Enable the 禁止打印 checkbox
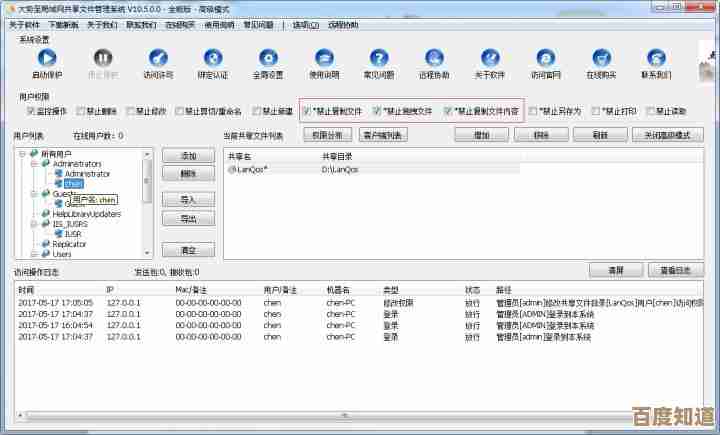Viewport: 720px width, 435px height. 596,112
